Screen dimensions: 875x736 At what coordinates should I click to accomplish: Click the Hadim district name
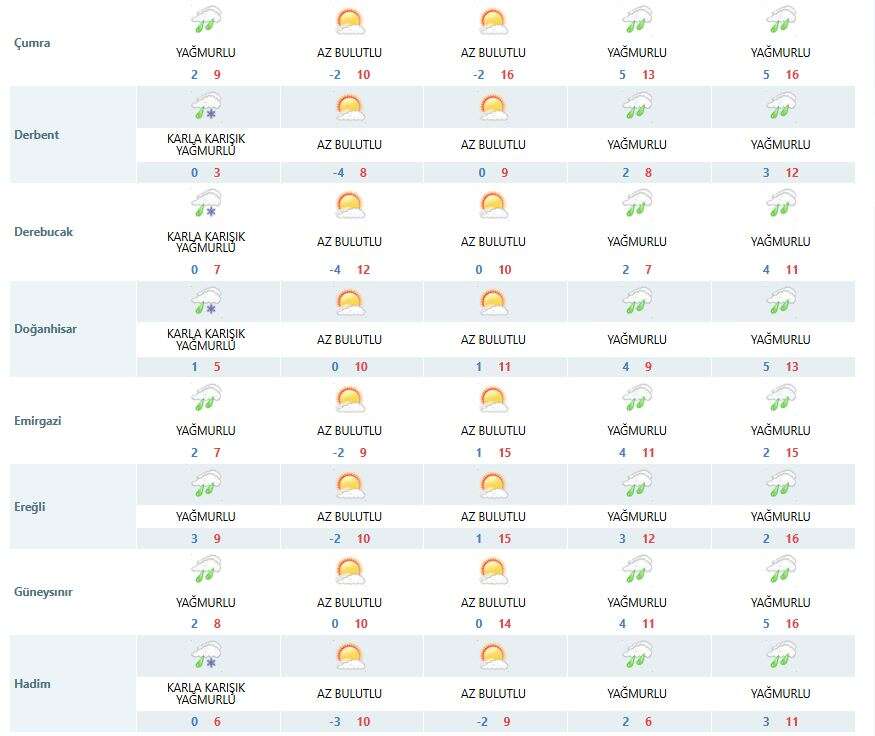tap(33, 684)
